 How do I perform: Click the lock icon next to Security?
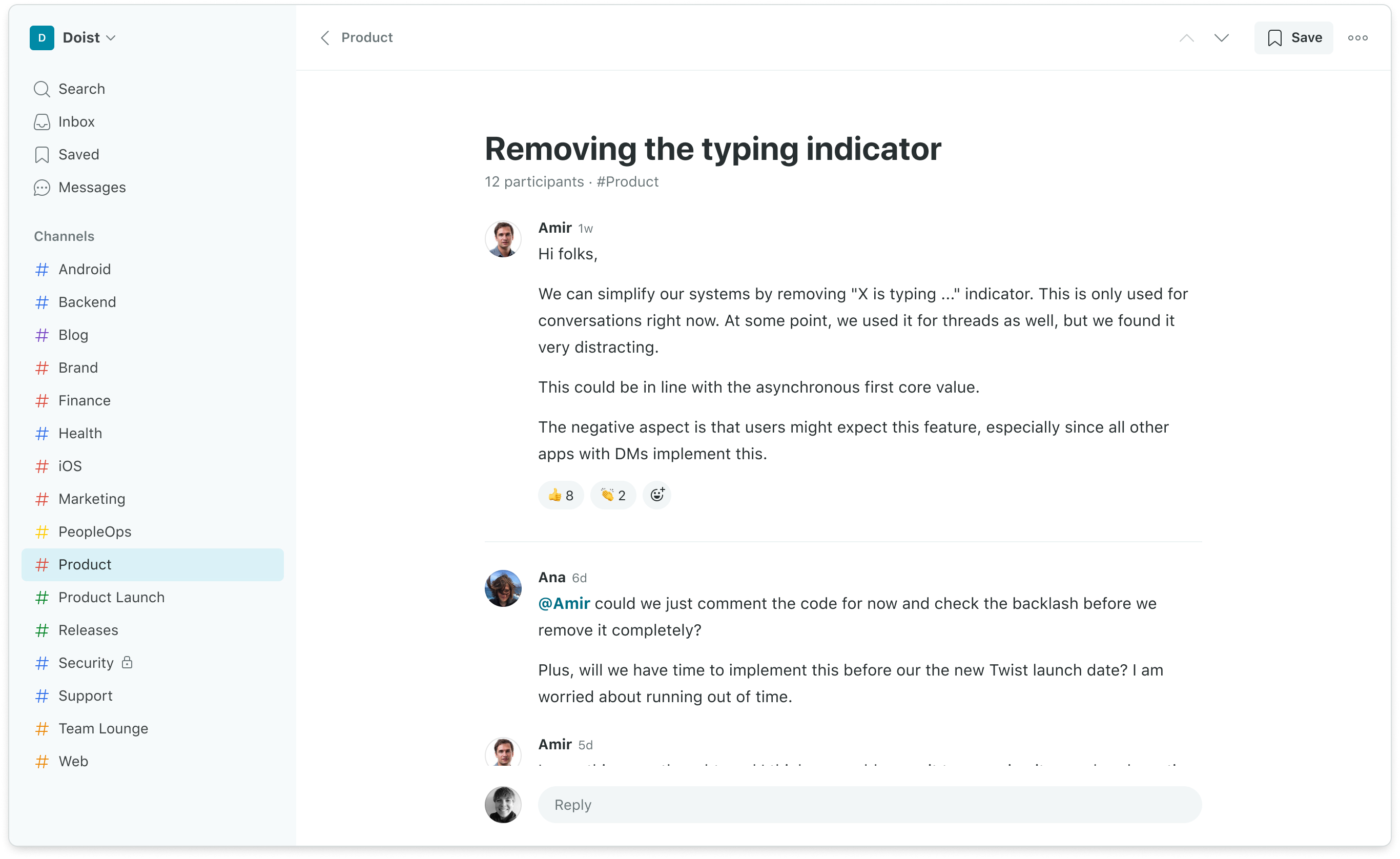tap(127, 662)
